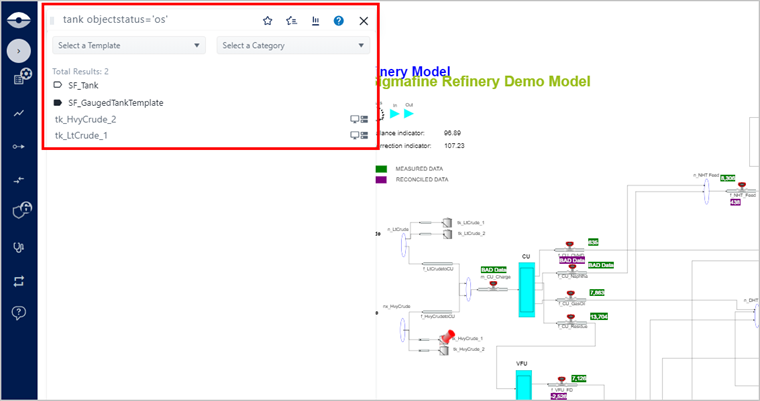Viewport: 760px width, 401px height.
Task: Select tk_LtCrude_1 search result
Action: (x=81, y=135)
